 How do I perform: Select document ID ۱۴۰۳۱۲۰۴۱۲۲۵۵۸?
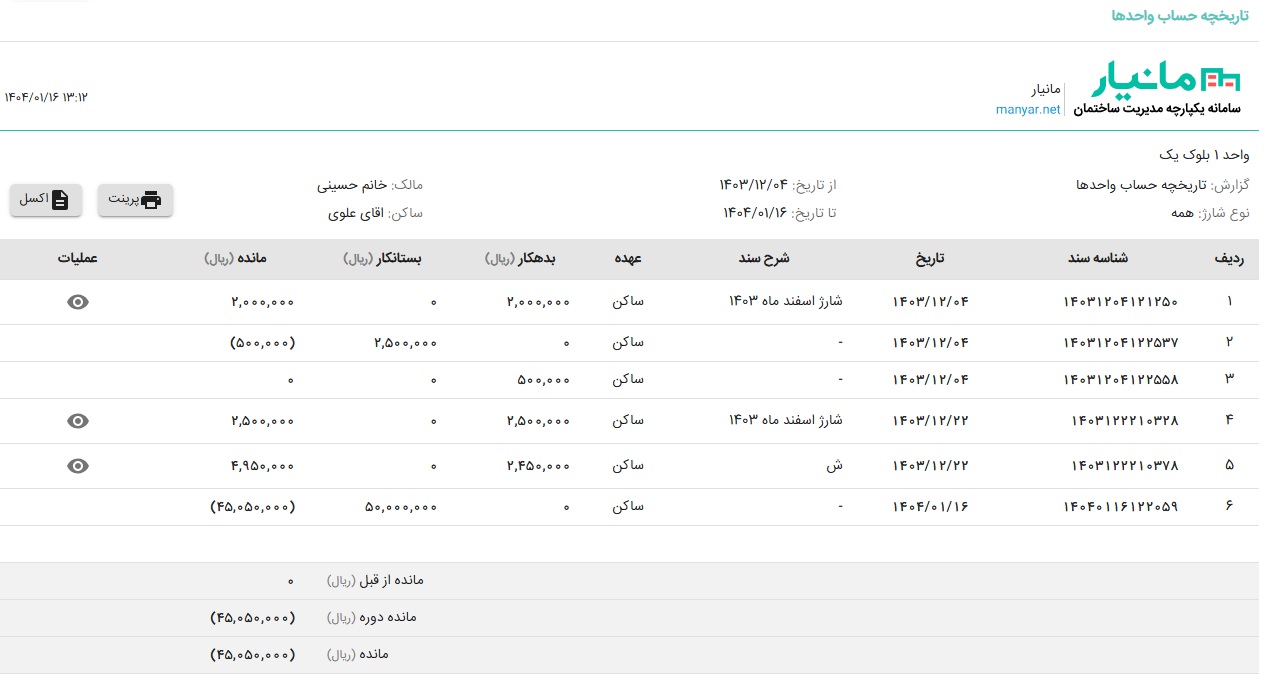1121,380
